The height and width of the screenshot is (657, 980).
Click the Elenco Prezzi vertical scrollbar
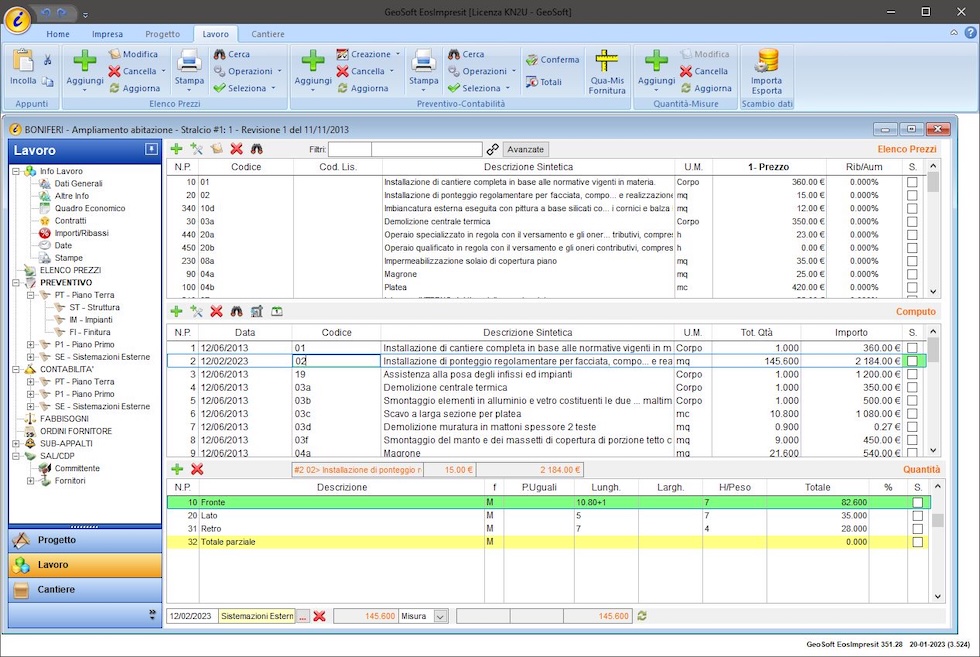tap(932, 229)
